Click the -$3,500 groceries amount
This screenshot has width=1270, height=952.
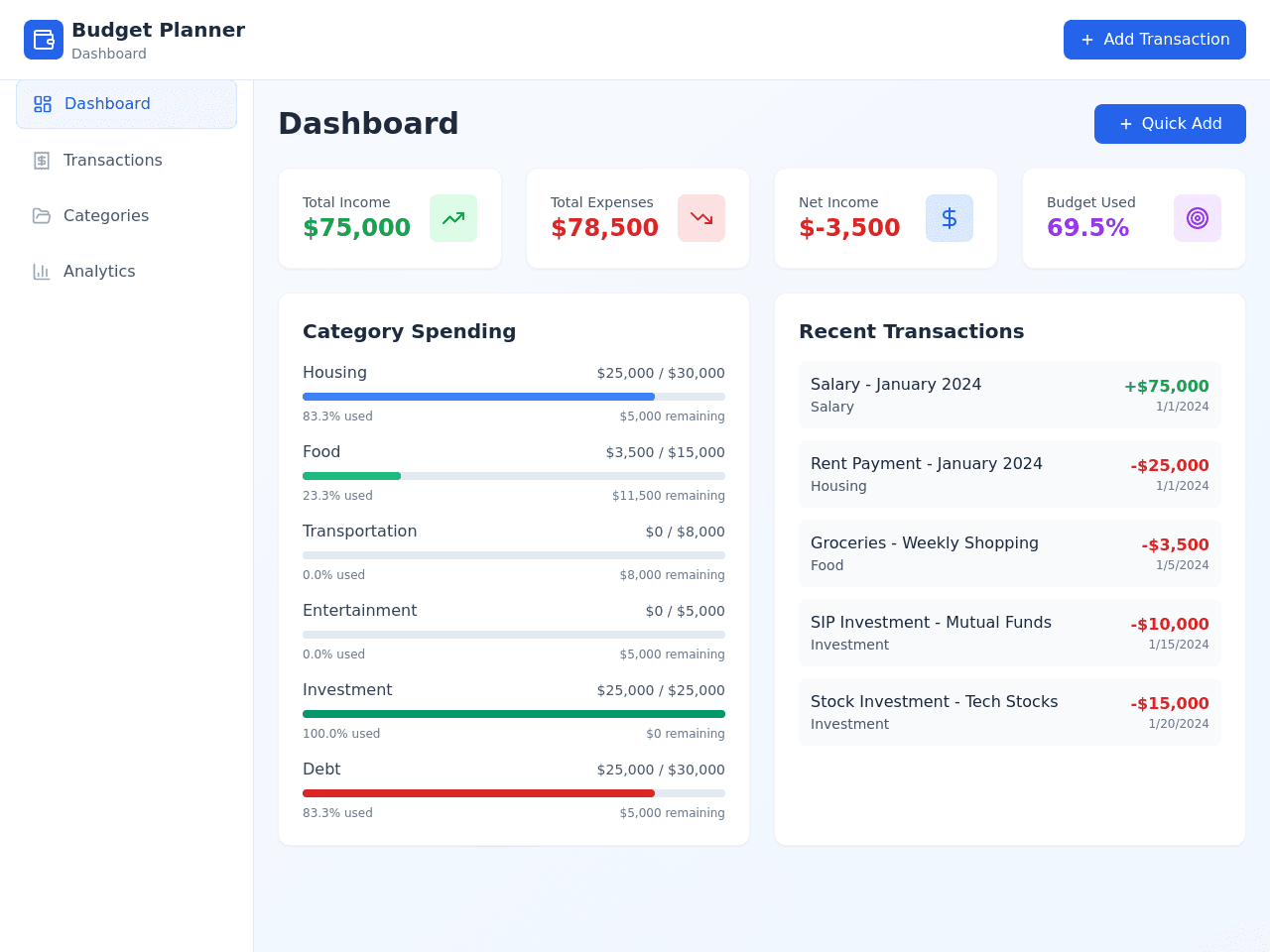click(1175, 545)
